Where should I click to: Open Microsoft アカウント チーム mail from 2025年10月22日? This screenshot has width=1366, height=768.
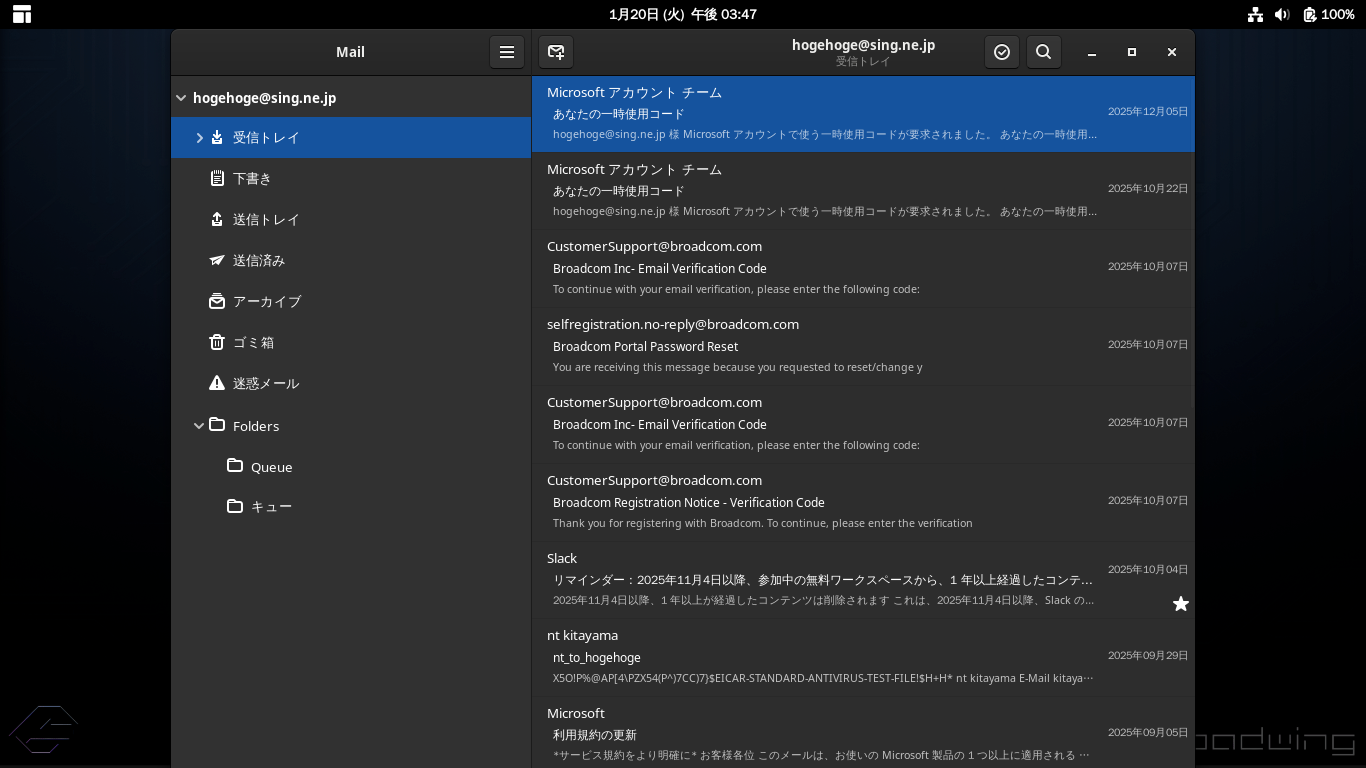(863, 191)
